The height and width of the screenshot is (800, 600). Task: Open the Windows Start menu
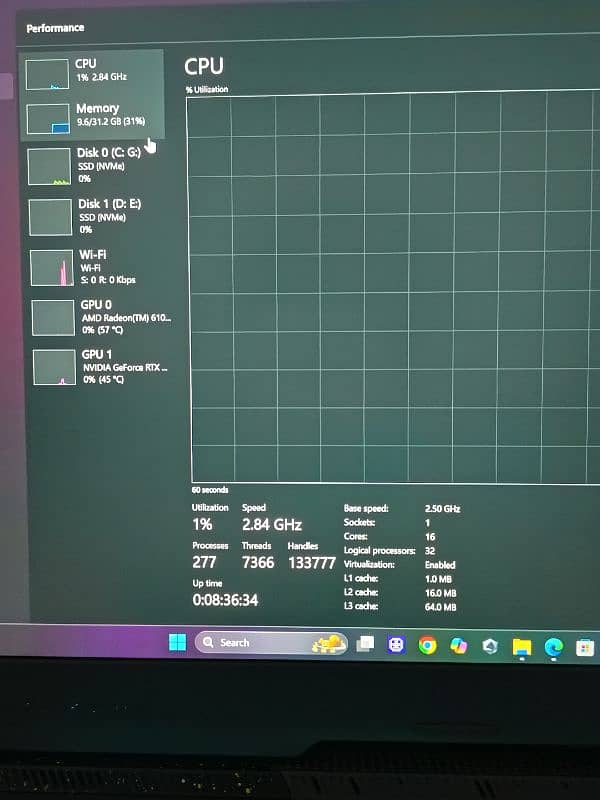point(178,642)
